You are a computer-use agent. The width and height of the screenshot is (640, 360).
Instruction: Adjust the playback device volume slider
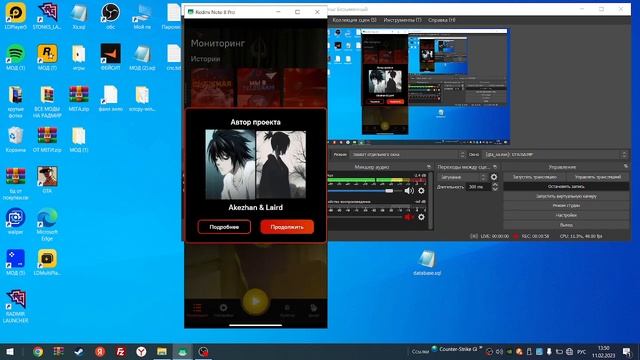(x=365, y=217)
